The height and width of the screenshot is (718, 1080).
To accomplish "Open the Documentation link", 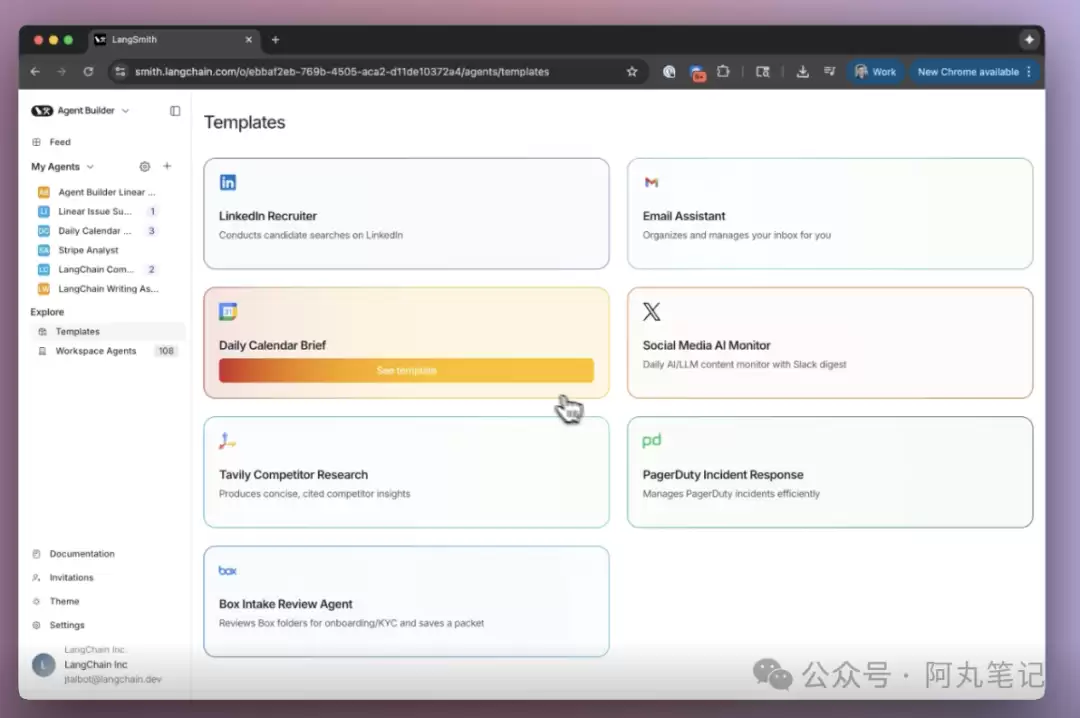I will (x=82, y=554).
